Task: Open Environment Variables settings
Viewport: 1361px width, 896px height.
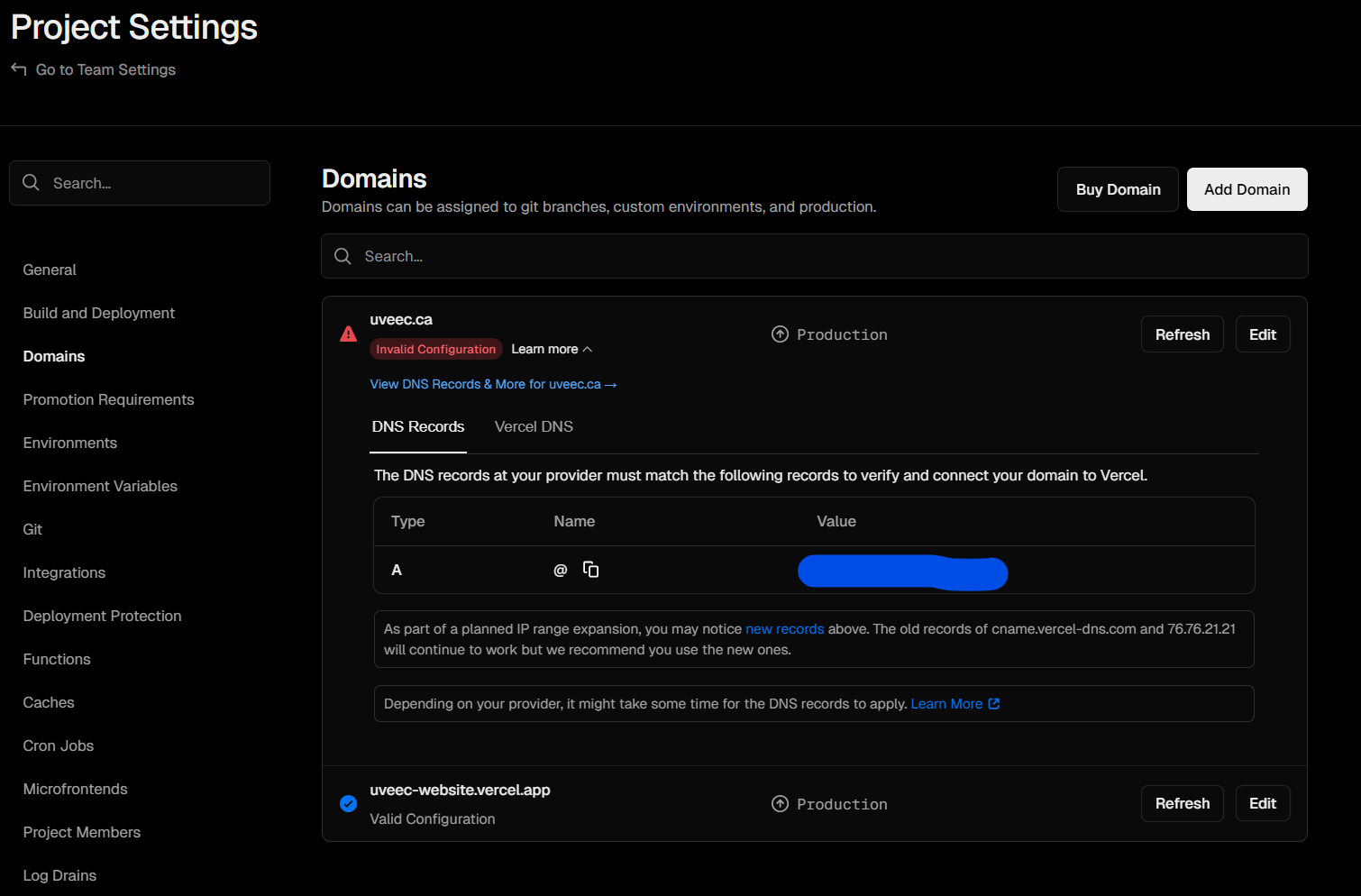Action: pyautogui.click(x=100, y=487)
